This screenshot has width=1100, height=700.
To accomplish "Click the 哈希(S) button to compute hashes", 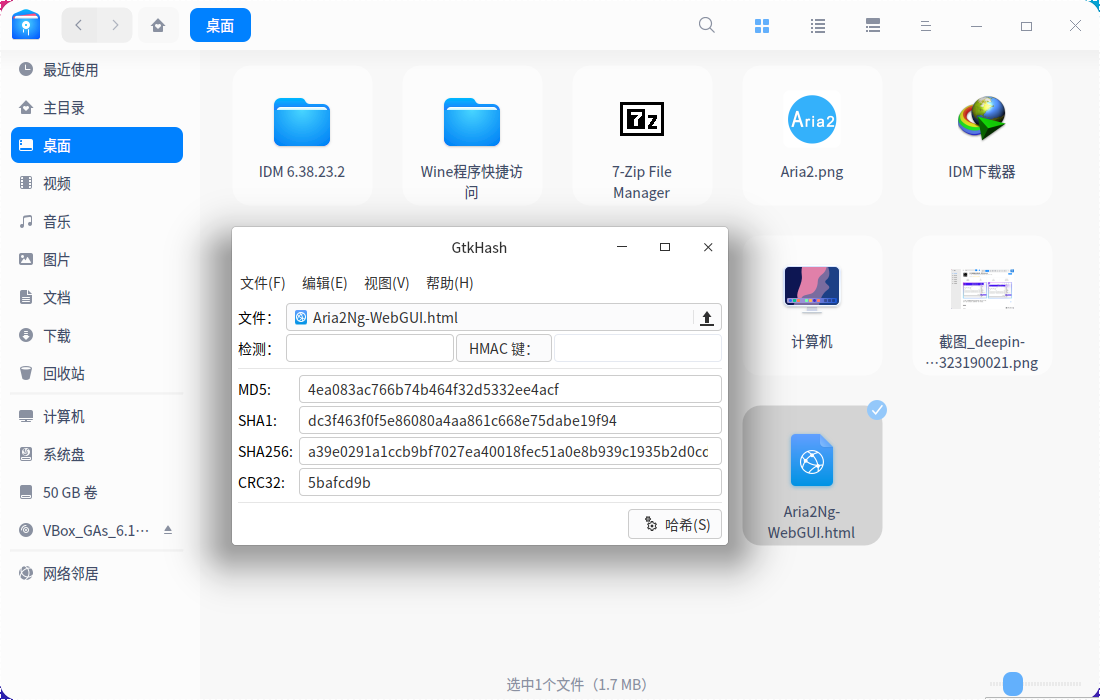I will tap(675, 523).
